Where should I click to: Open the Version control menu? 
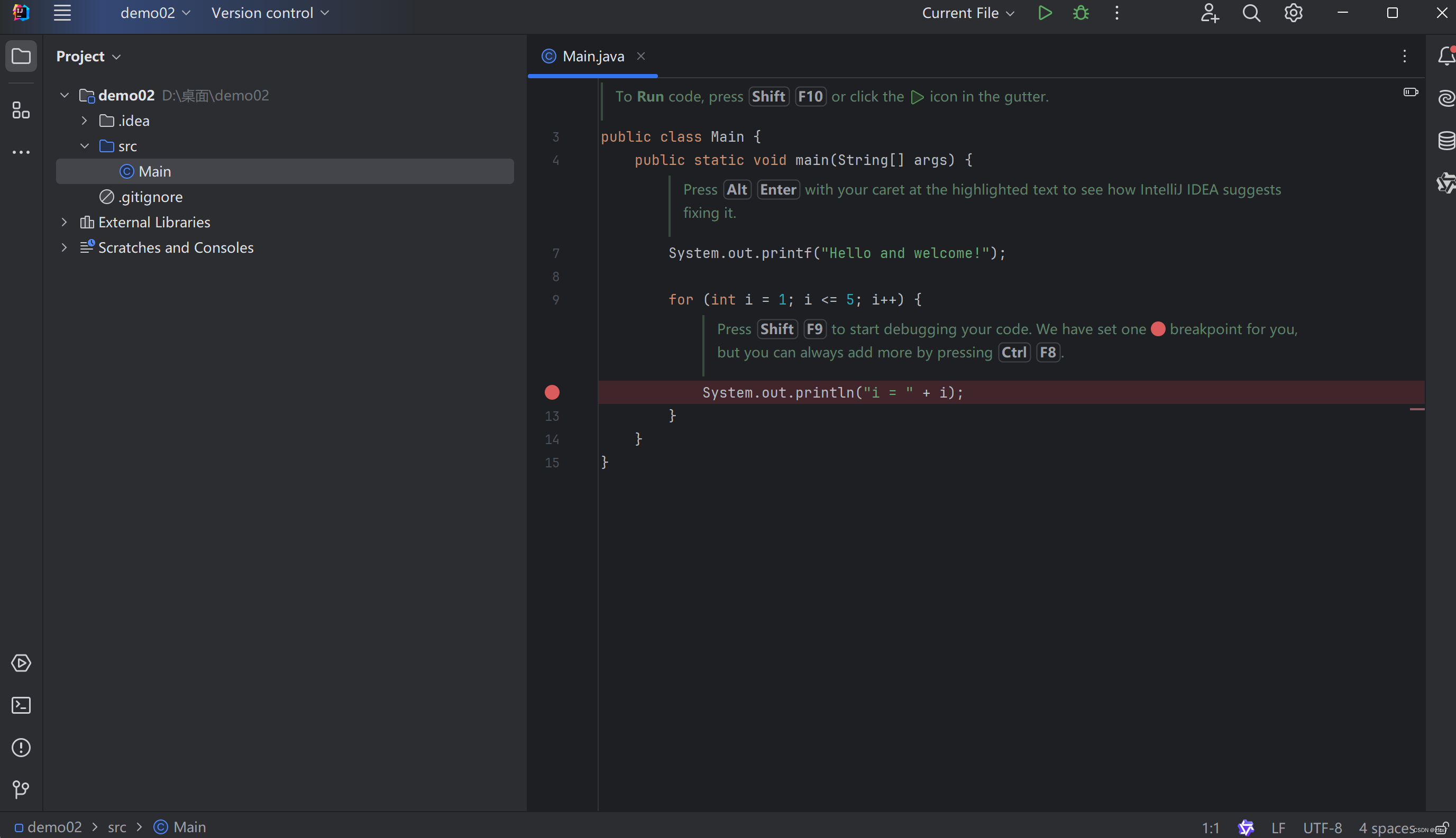269,13
